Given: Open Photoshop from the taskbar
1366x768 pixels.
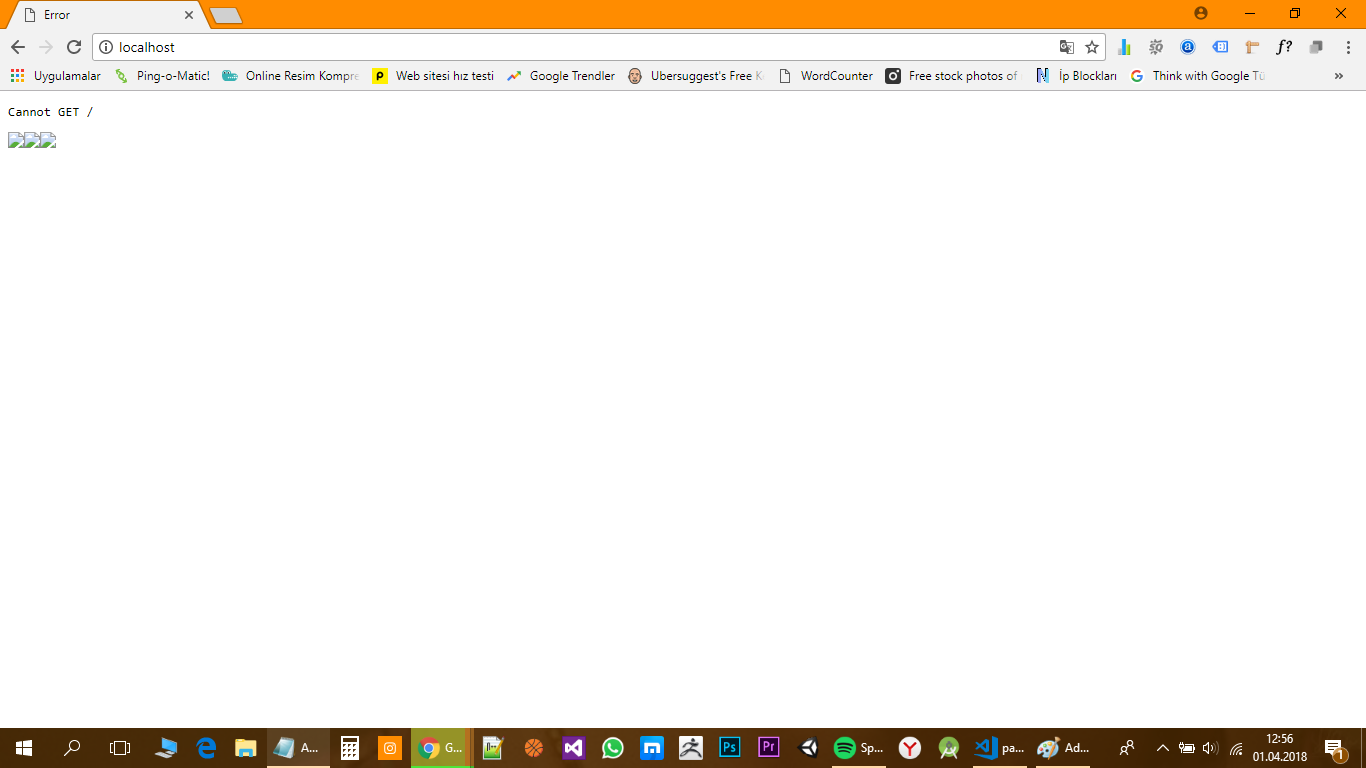Looking at the screenshot, I should coord(729,747).
